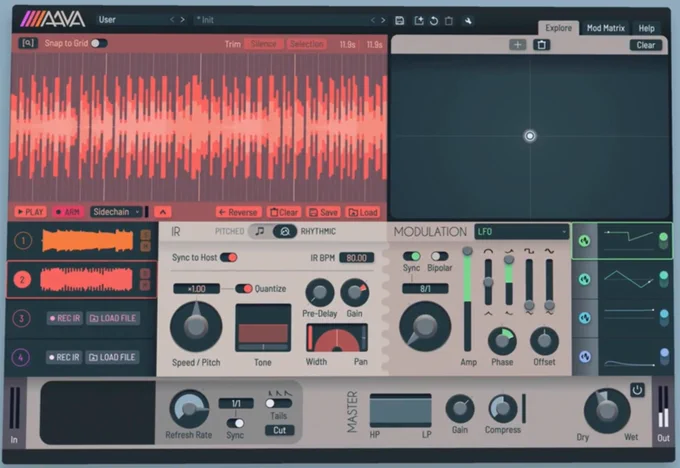Open the LFO modulation type dropdown
Screen dimensions: 680x468
click(521, 232)
